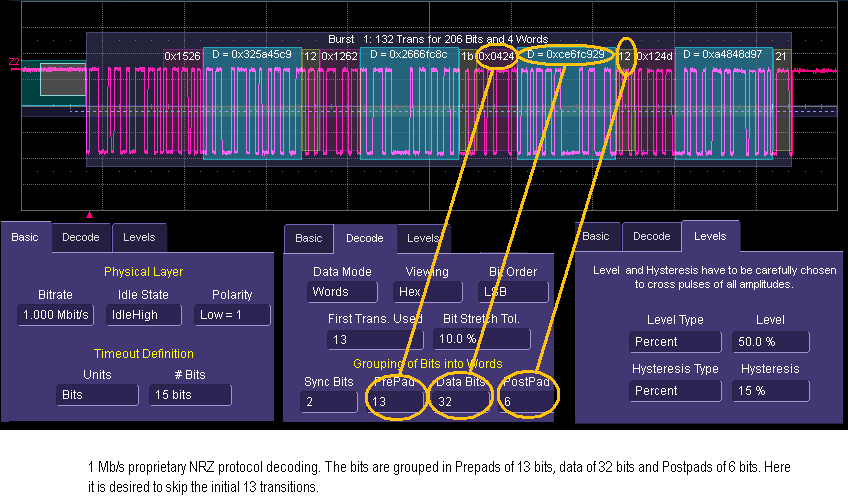Open the Basic tab in the middle panel
Image resolution: width=848 pixels, height=503 pixels.
coord(308,238)
